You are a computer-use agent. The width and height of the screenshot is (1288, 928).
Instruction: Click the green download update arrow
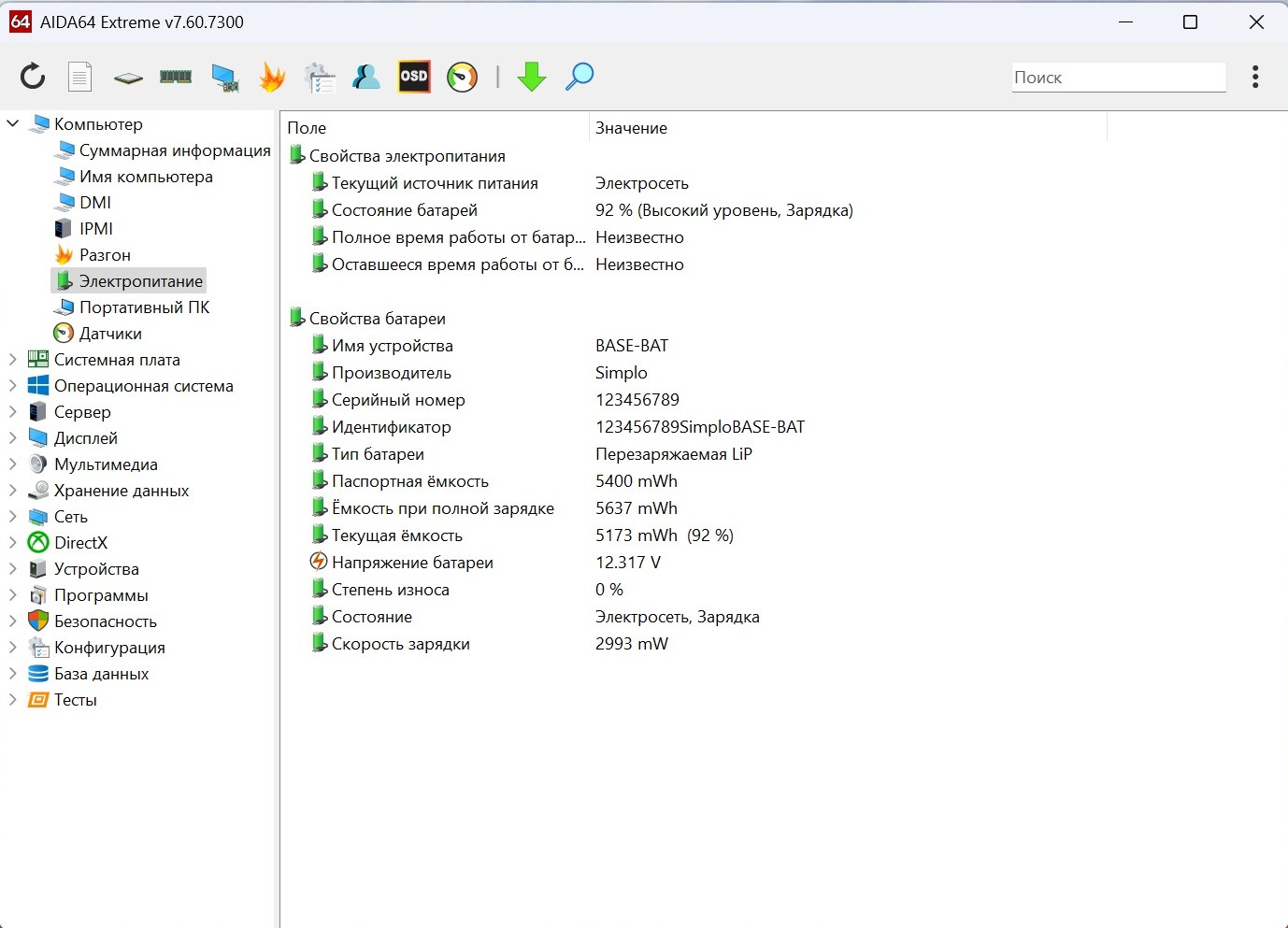pyautogui.click(x=532, y=77)
